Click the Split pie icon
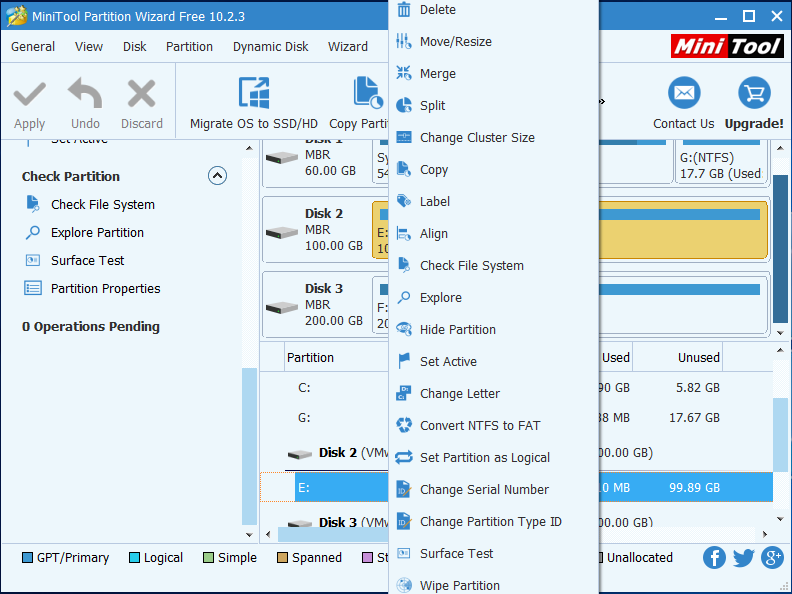The height and width of the screenshot is (594, 792). (404, 105)
